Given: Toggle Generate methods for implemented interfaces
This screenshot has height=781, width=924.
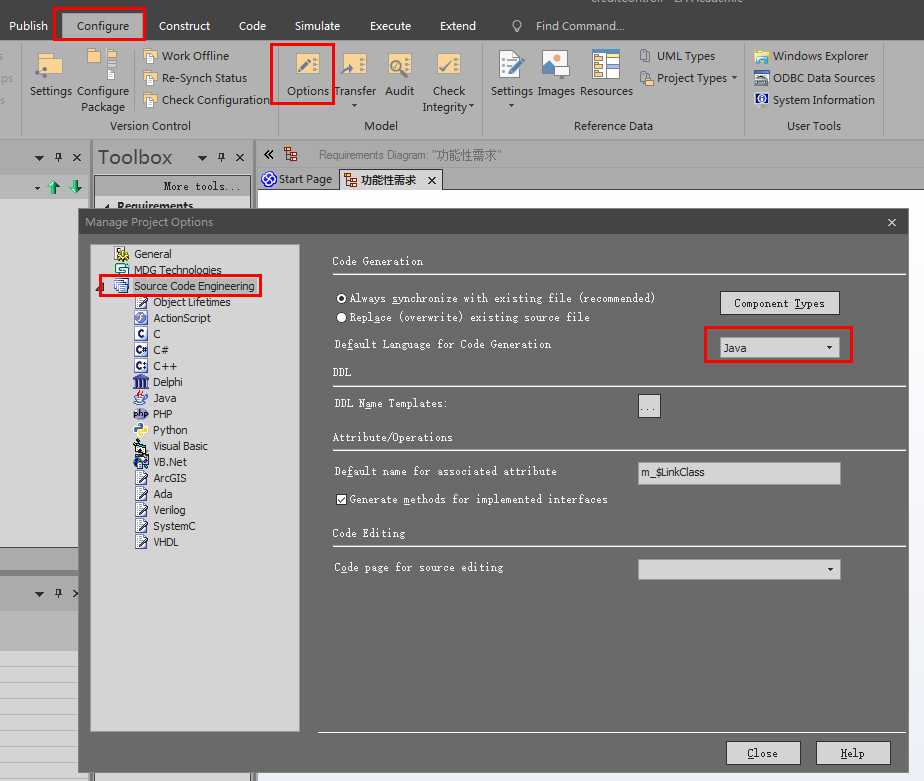Looking at the screenshot, I should click(x=342, y=499).
